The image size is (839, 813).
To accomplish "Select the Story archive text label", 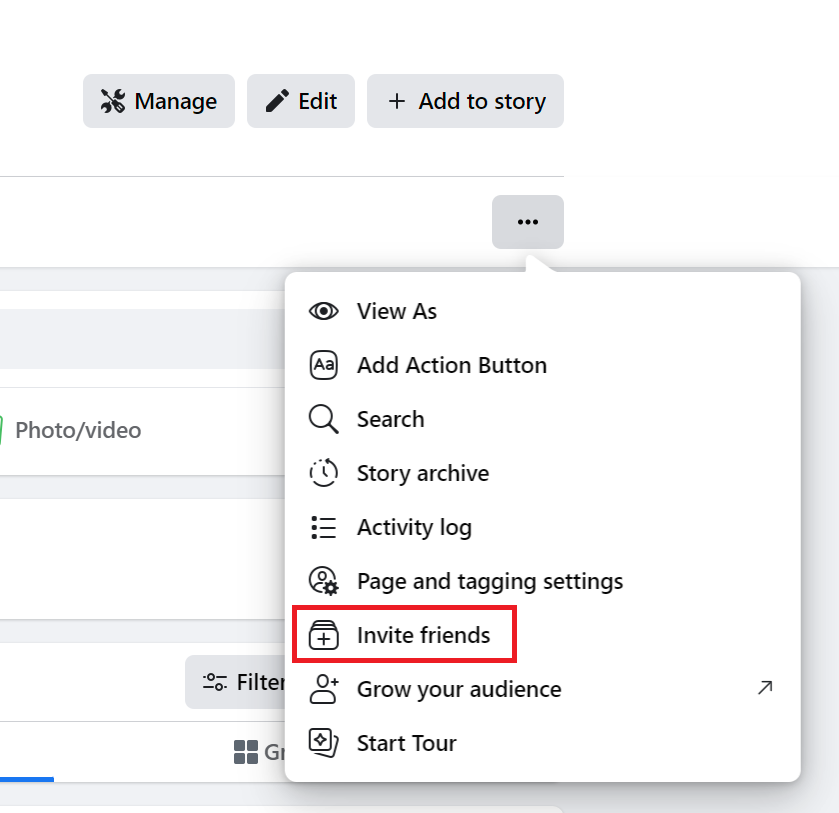I will 422,473.
